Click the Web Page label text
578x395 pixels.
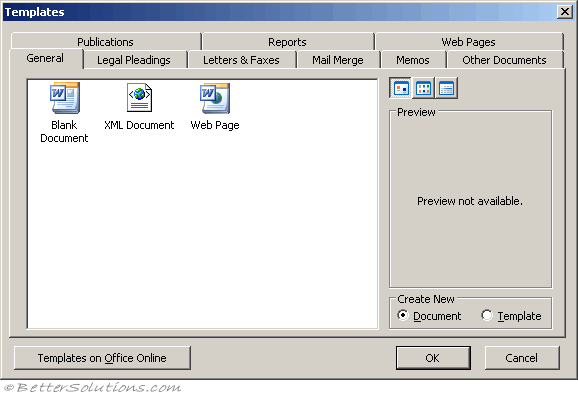tap(215, 125)
